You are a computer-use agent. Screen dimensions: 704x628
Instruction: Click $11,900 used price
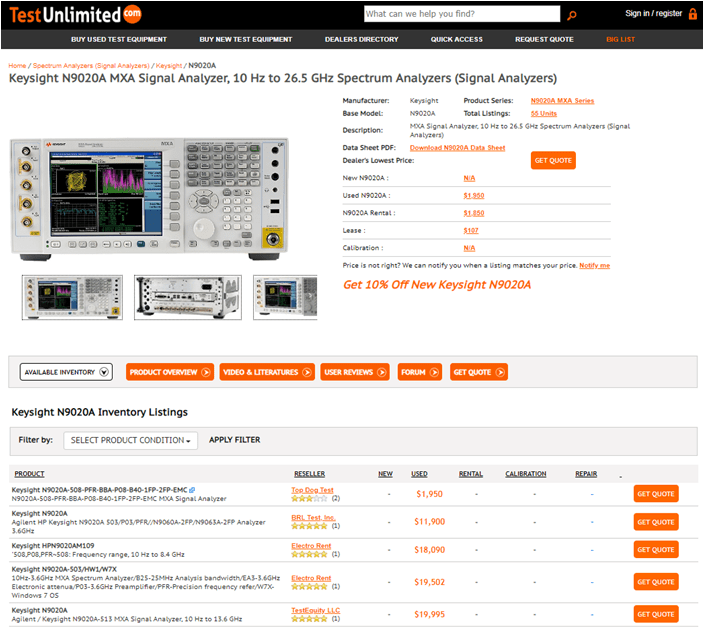(430, 522)
